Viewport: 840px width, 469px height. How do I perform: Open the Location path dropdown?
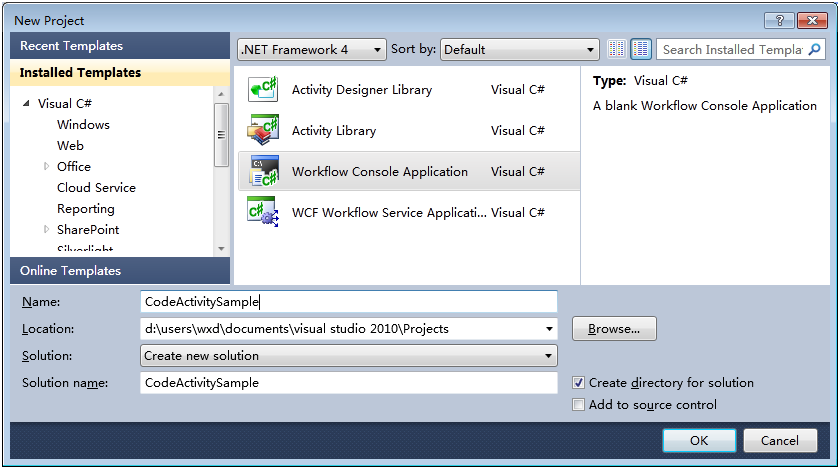(x=549, y=329)
